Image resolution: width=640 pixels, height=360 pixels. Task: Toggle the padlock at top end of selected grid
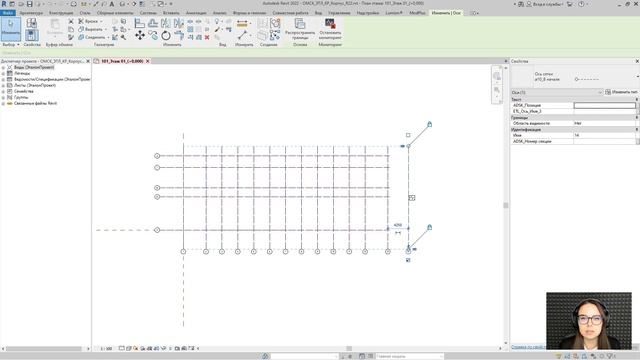[429, 124]
